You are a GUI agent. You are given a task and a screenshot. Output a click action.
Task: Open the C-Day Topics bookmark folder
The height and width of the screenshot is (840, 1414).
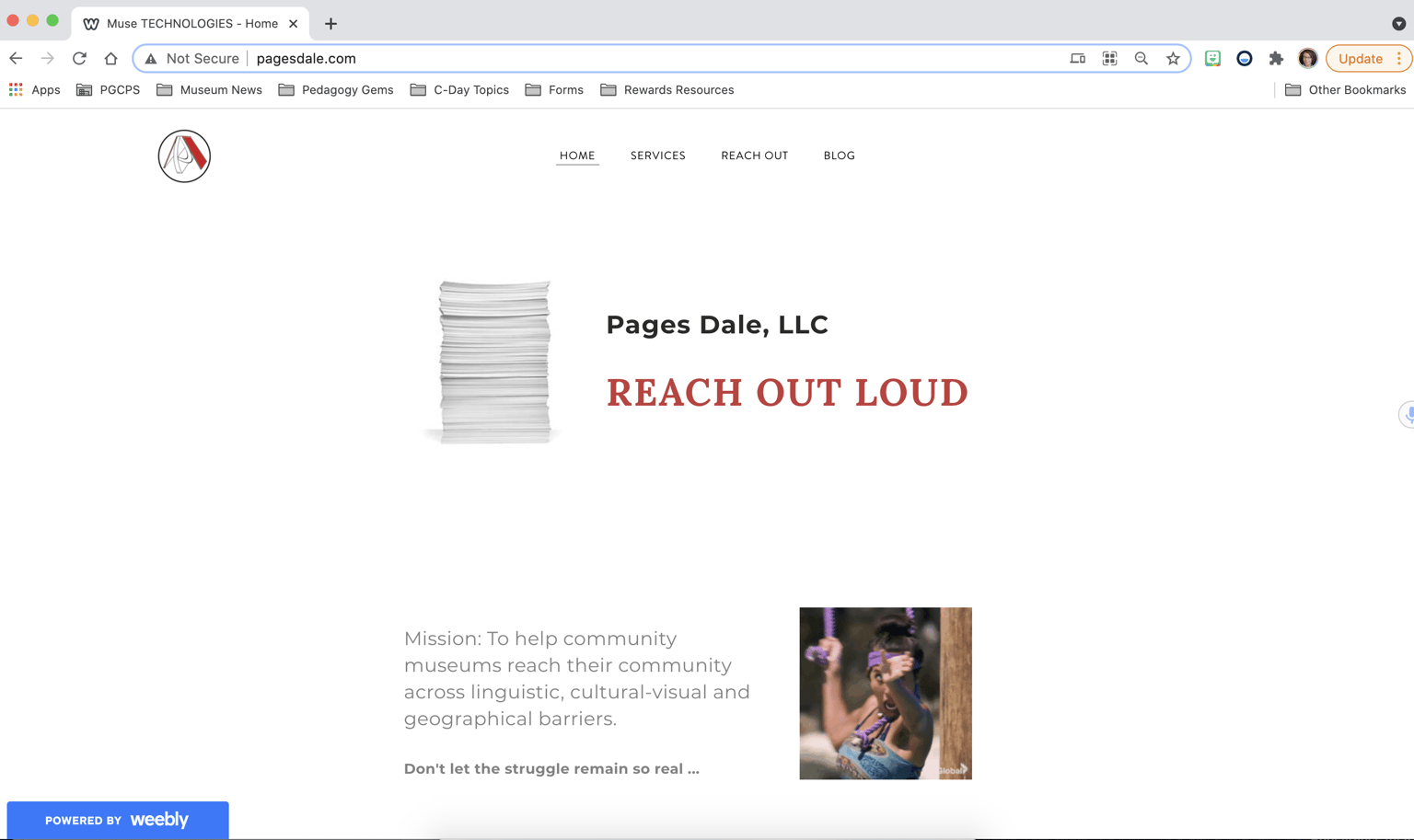(x=459, y=89)
